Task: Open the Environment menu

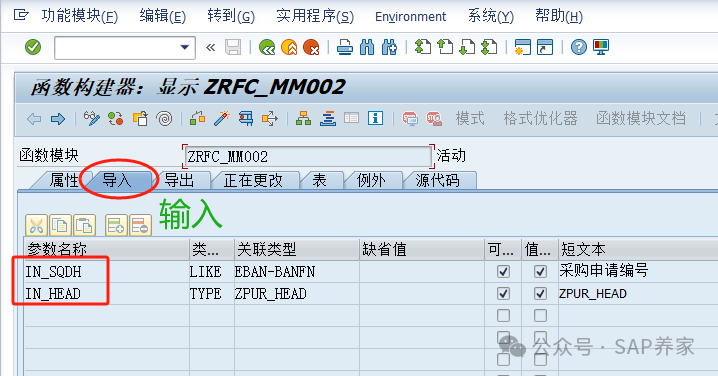Action: click(x=410, y=16)
